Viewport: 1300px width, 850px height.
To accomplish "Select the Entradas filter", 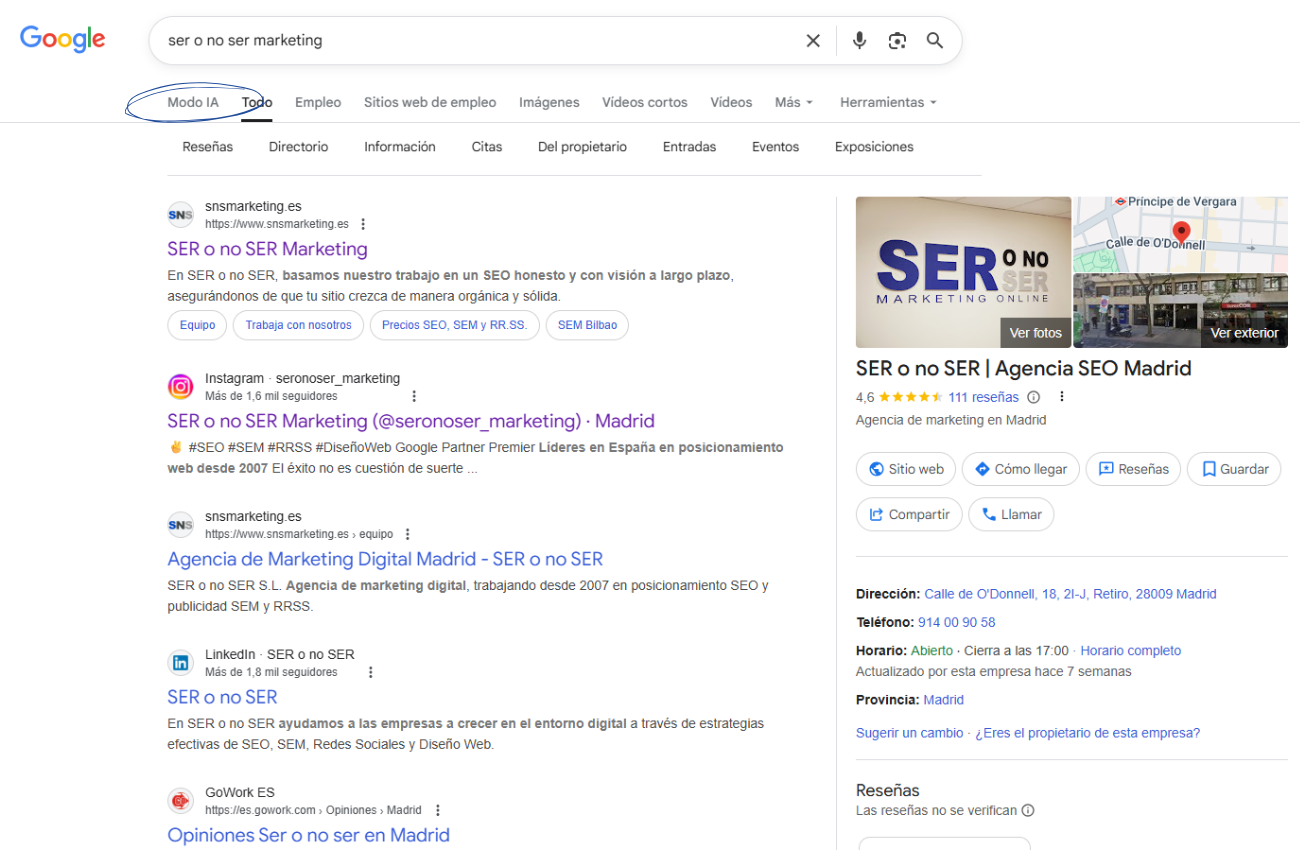I will coord(689,147).
